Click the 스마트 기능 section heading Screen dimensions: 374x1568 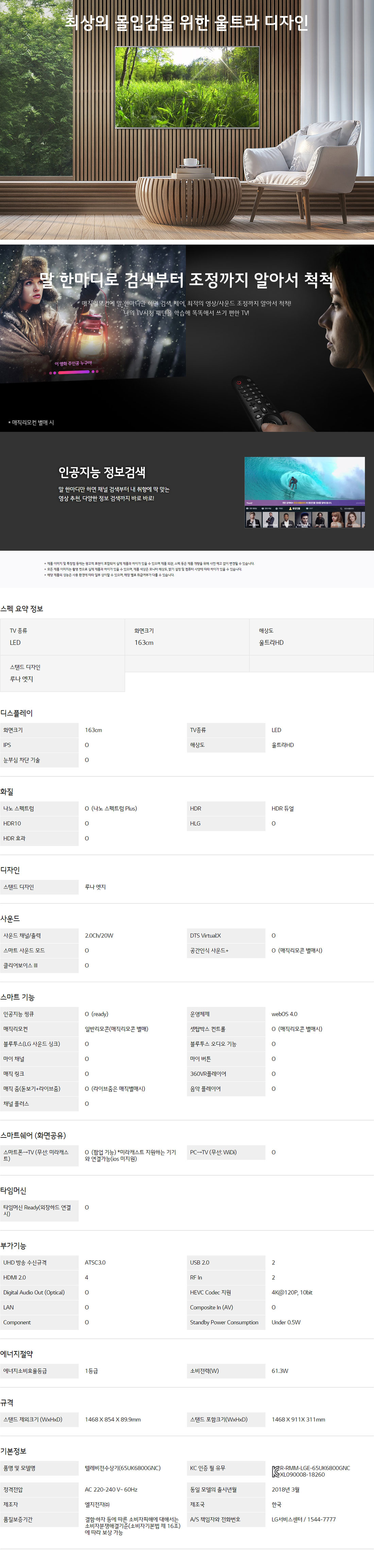[x=18, y=997]
